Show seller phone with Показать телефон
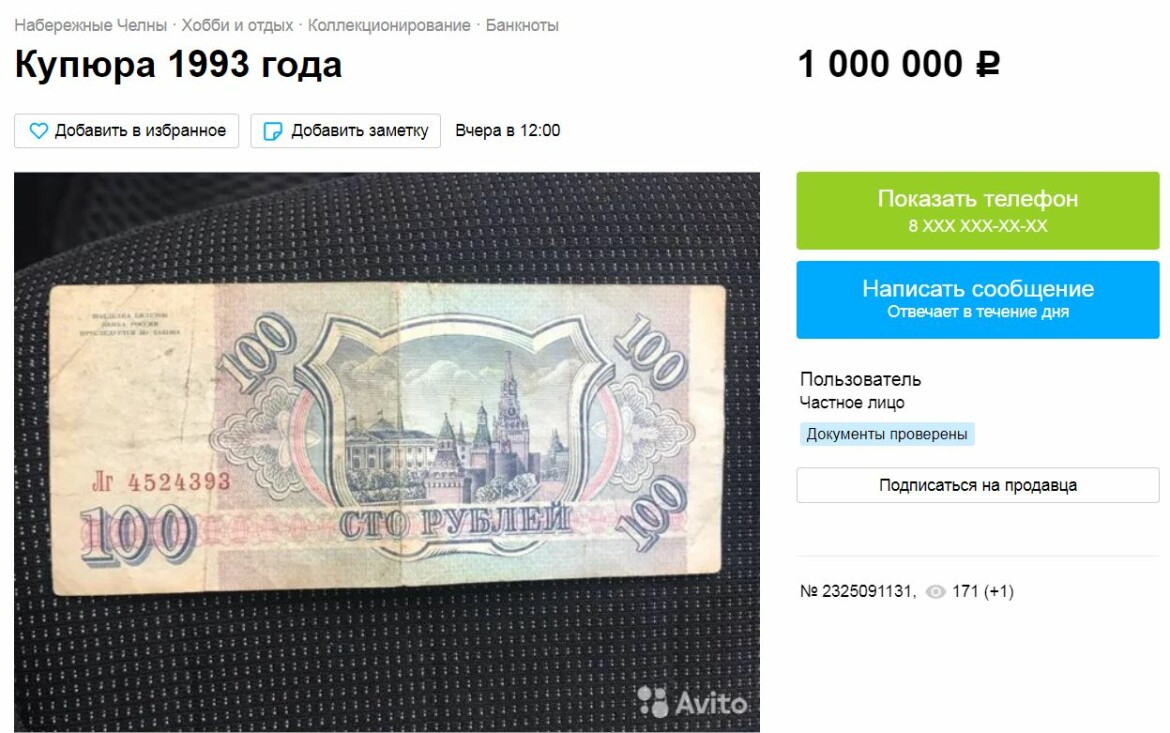1170x733 pixels. (x=977, y=210)
